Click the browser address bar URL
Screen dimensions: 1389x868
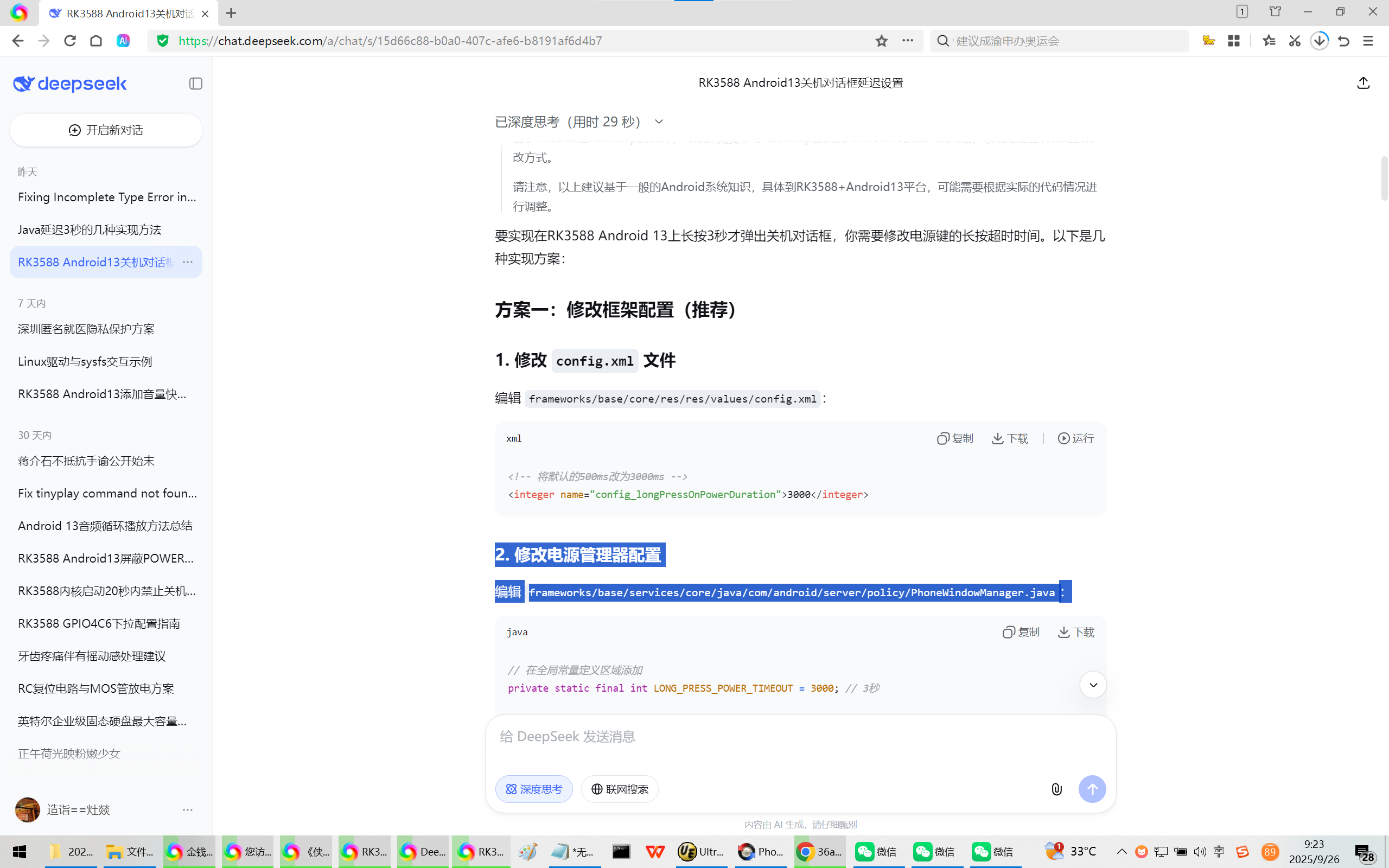coord(390,41)
